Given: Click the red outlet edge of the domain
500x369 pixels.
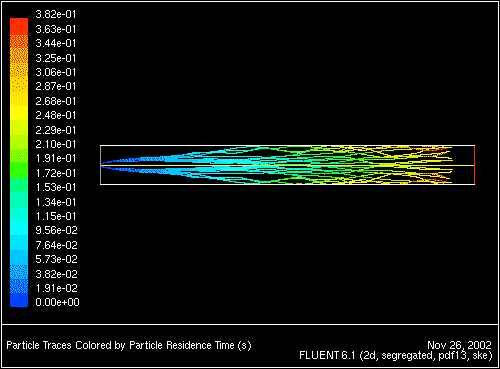Looking at the screenshot, I should click(x=474, y=165).
